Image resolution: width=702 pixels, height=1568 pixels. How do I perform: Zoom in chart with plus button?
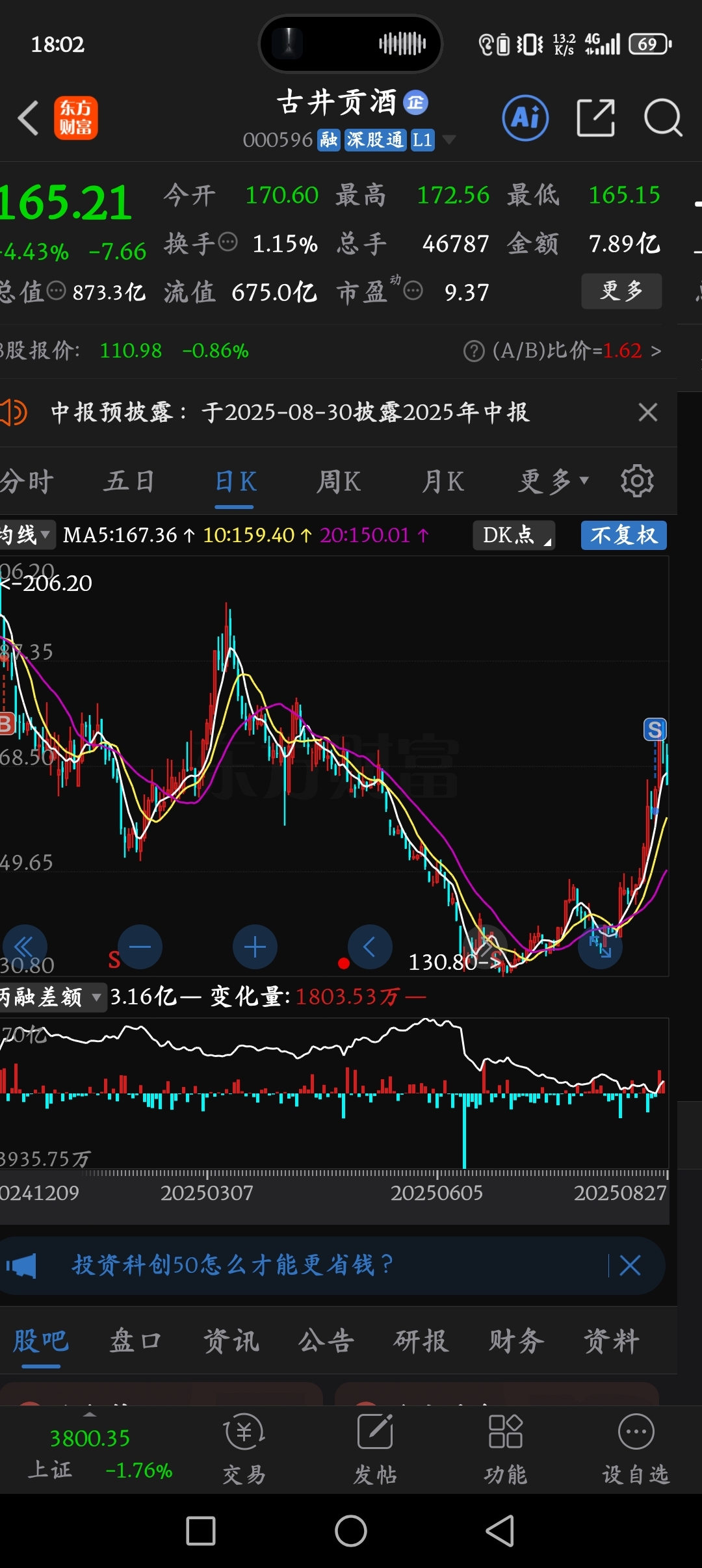pos(255,947)
